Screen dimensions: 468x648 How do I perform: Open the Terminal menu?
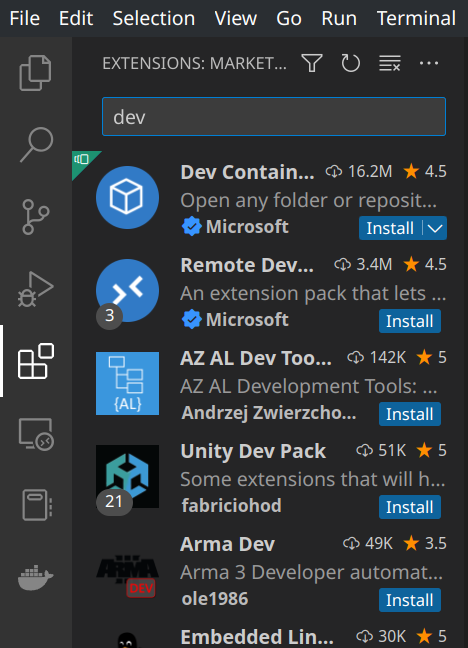(416, 18)
